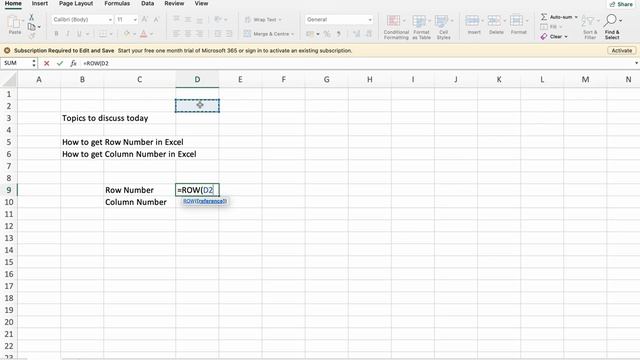Switch to the Formulas tab

point(117,3)
